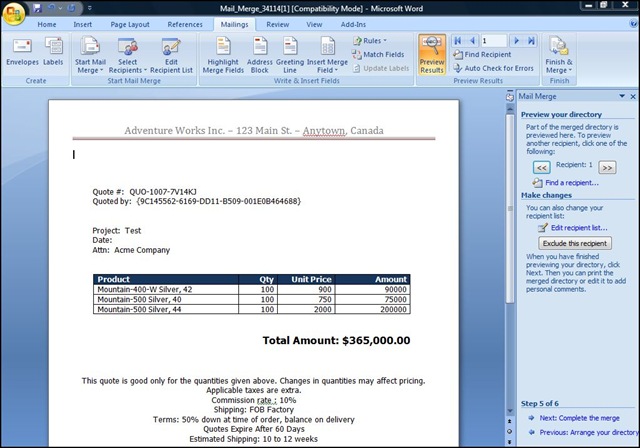Screen dimensions: 640x448
Task: Click Match Fields in the ribbon
Action: click(x=381, y=54)
